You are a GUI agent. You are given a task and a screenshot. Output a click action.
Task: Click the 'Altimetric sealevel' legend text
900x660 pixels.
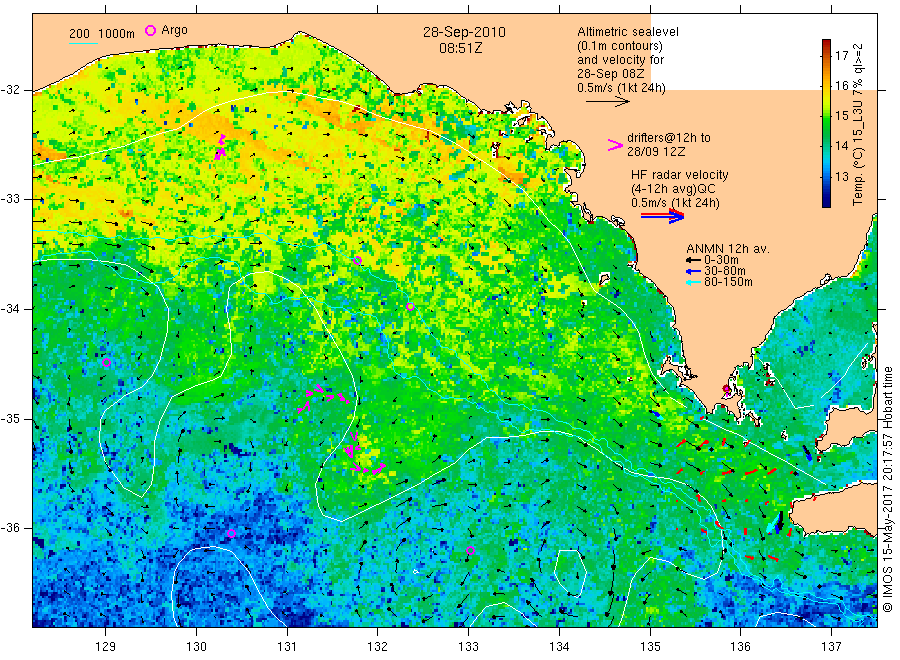(x=628, y=32)
